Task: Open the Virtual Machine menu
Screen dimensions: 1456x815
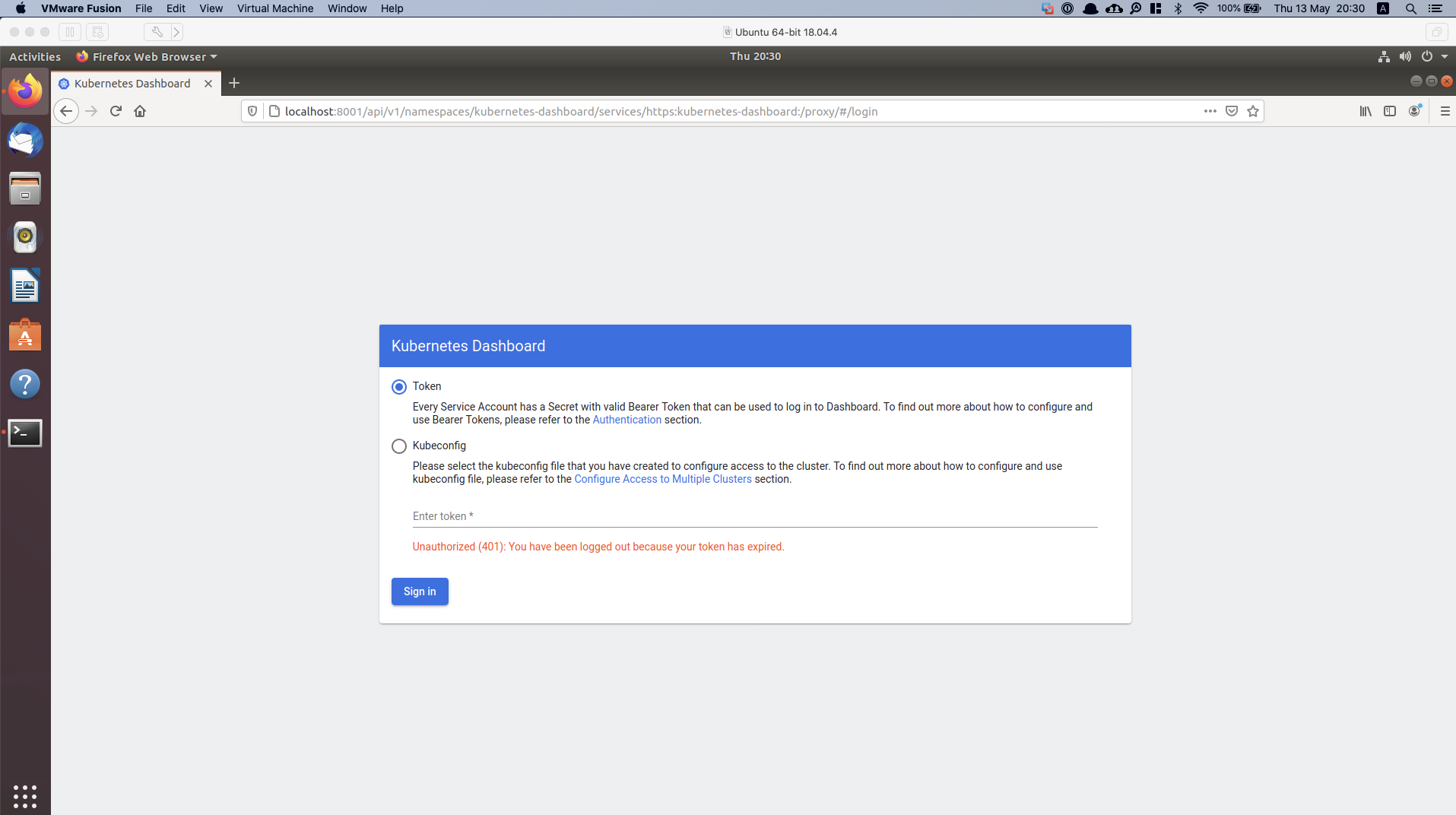Action: 275,8
